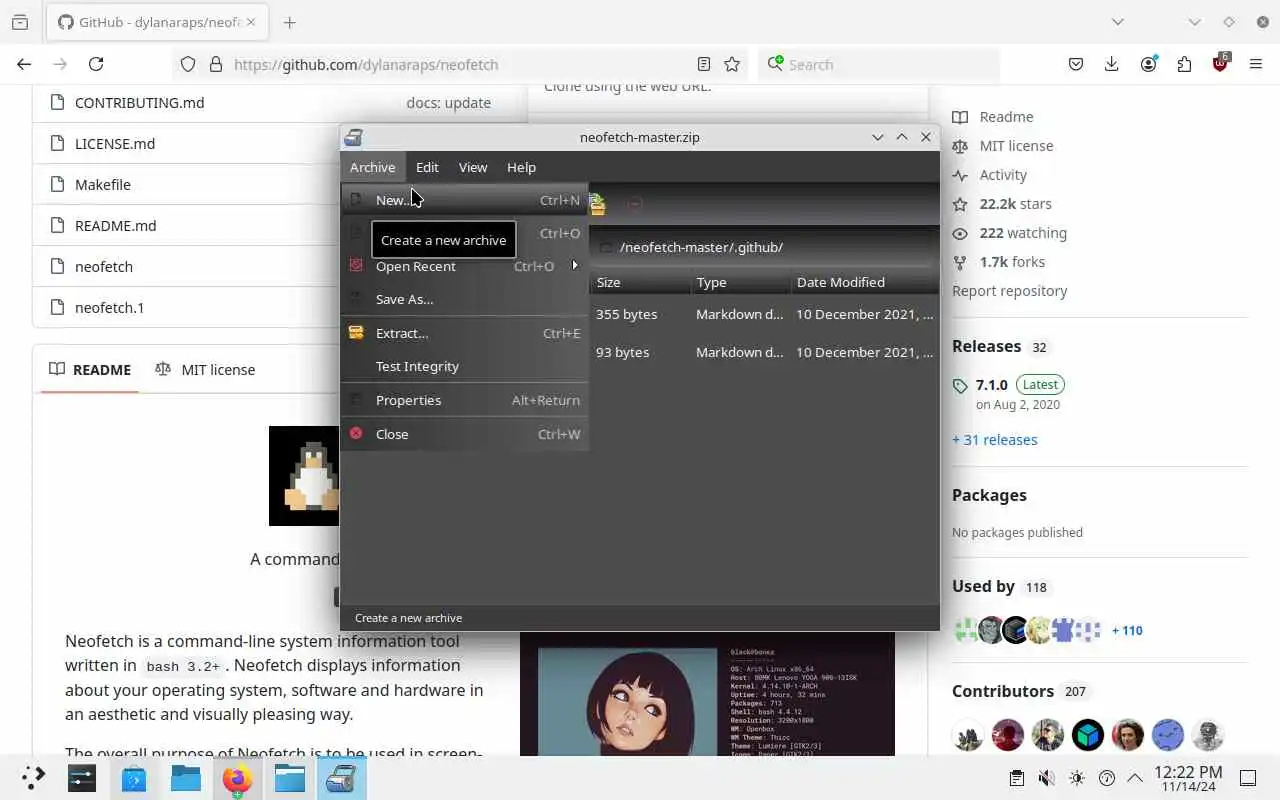The width and height of the screenshot is (1280, 800).
Task: Open the Firefox account icon
Action: (1148, 64)
